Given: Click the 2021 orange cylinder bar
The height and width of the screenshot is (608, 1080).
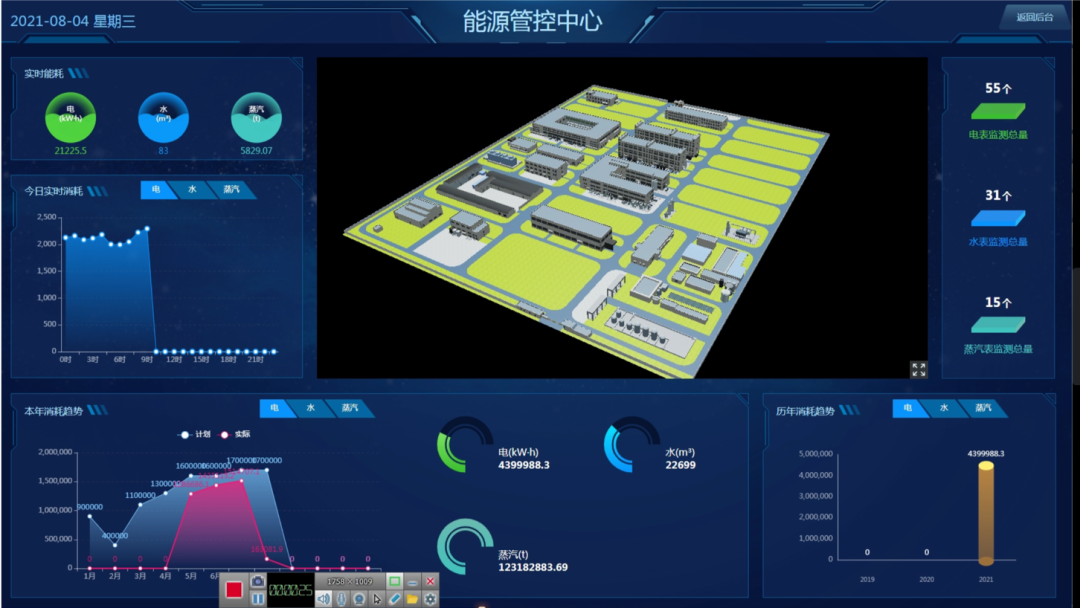Looking at the screenshot, I should coord(986,514).
